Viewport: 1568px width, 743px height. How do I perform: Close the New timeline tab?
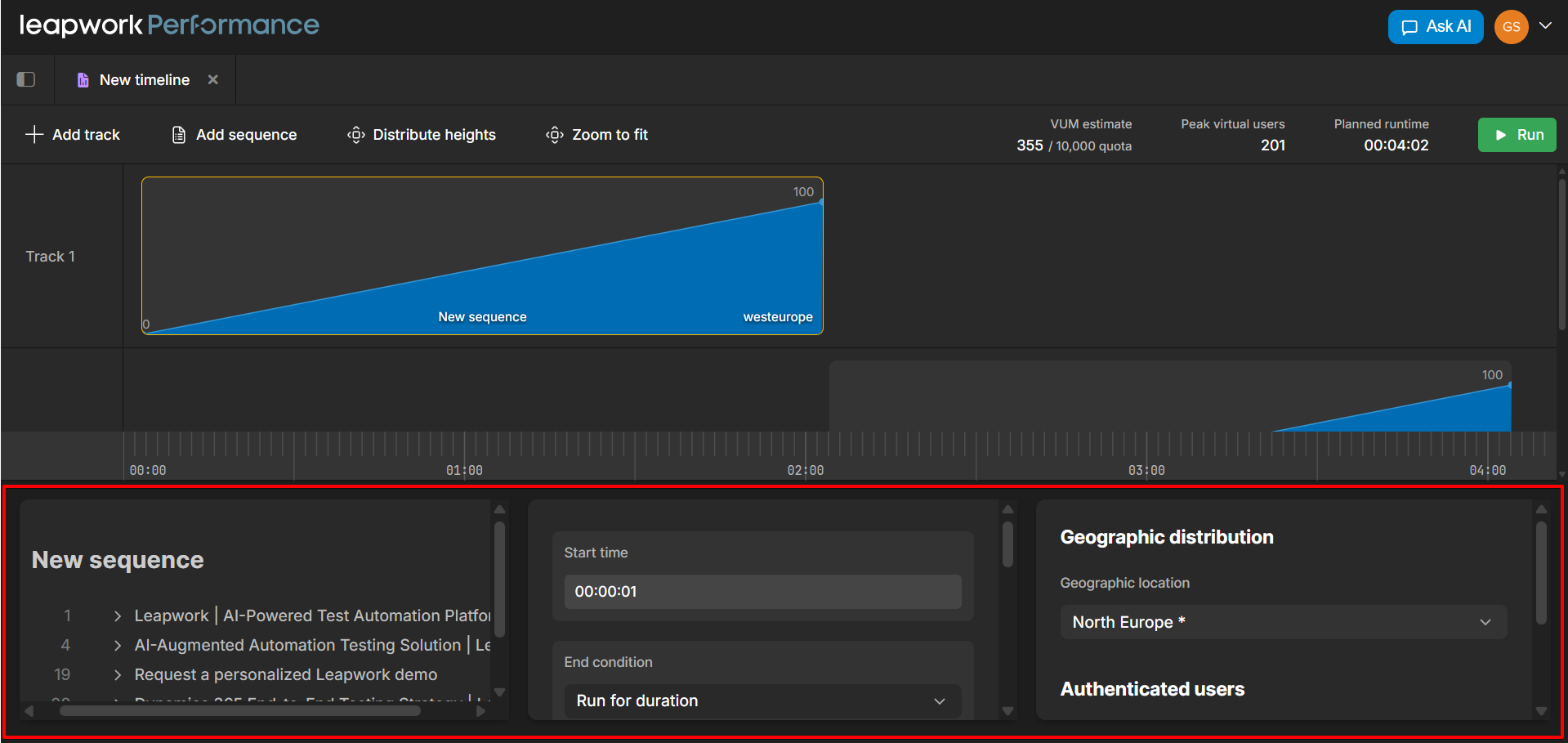(212, 79)
